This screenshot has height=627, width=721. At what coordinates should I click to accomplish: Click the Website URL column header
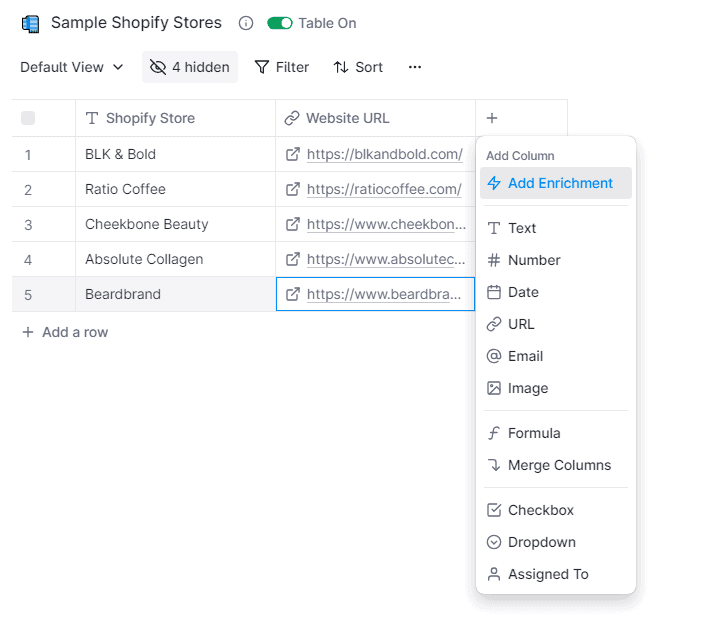click(x=376, y=118)
